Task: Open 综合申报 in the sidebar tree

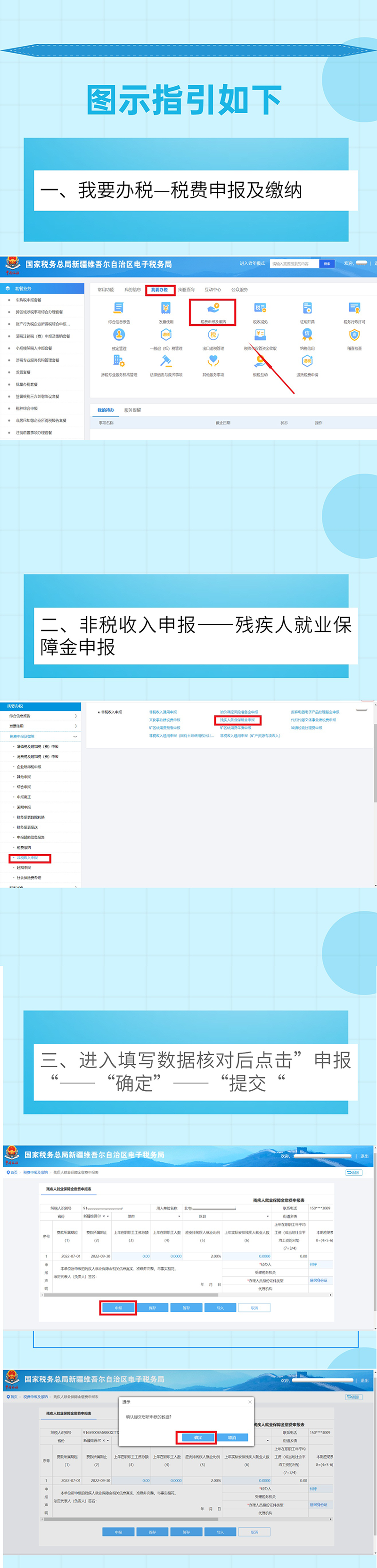Action: (24, 787)
